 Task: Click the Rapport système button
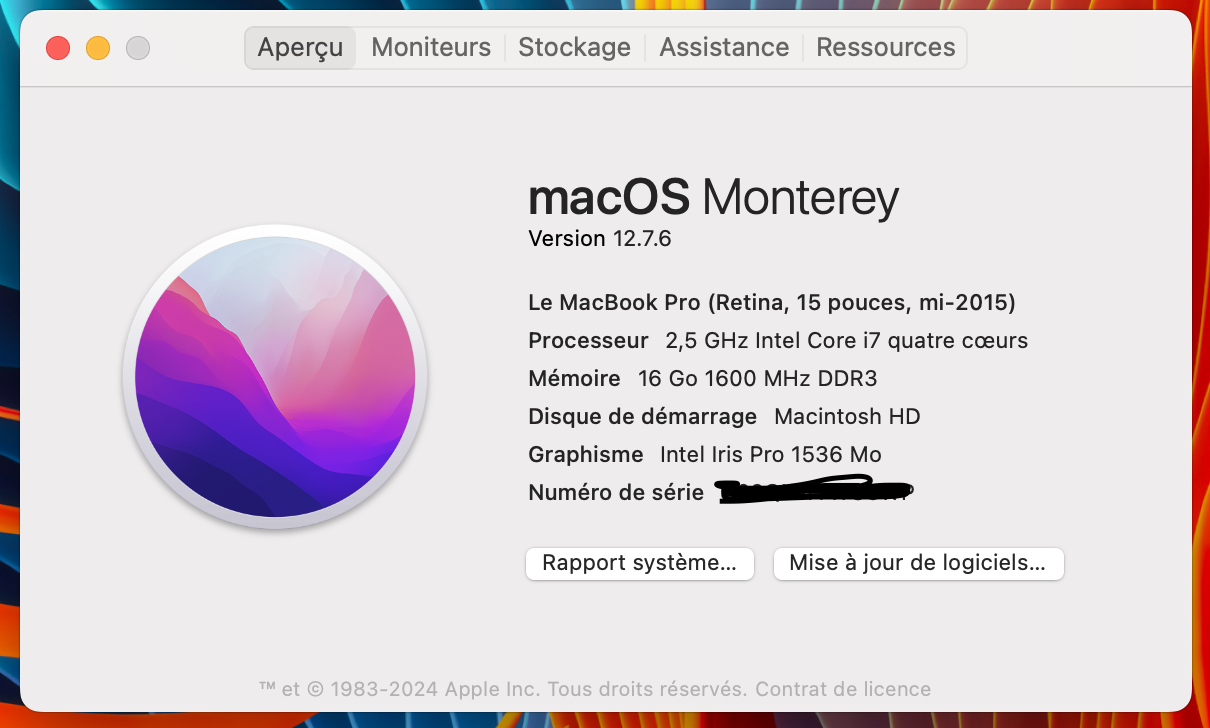coord(639,563)
